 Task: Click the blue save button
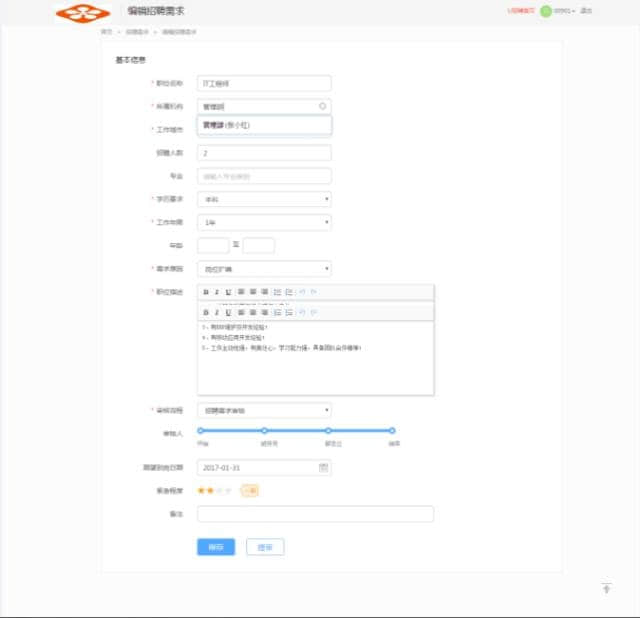pyautogui.click(x=215, y=547)
